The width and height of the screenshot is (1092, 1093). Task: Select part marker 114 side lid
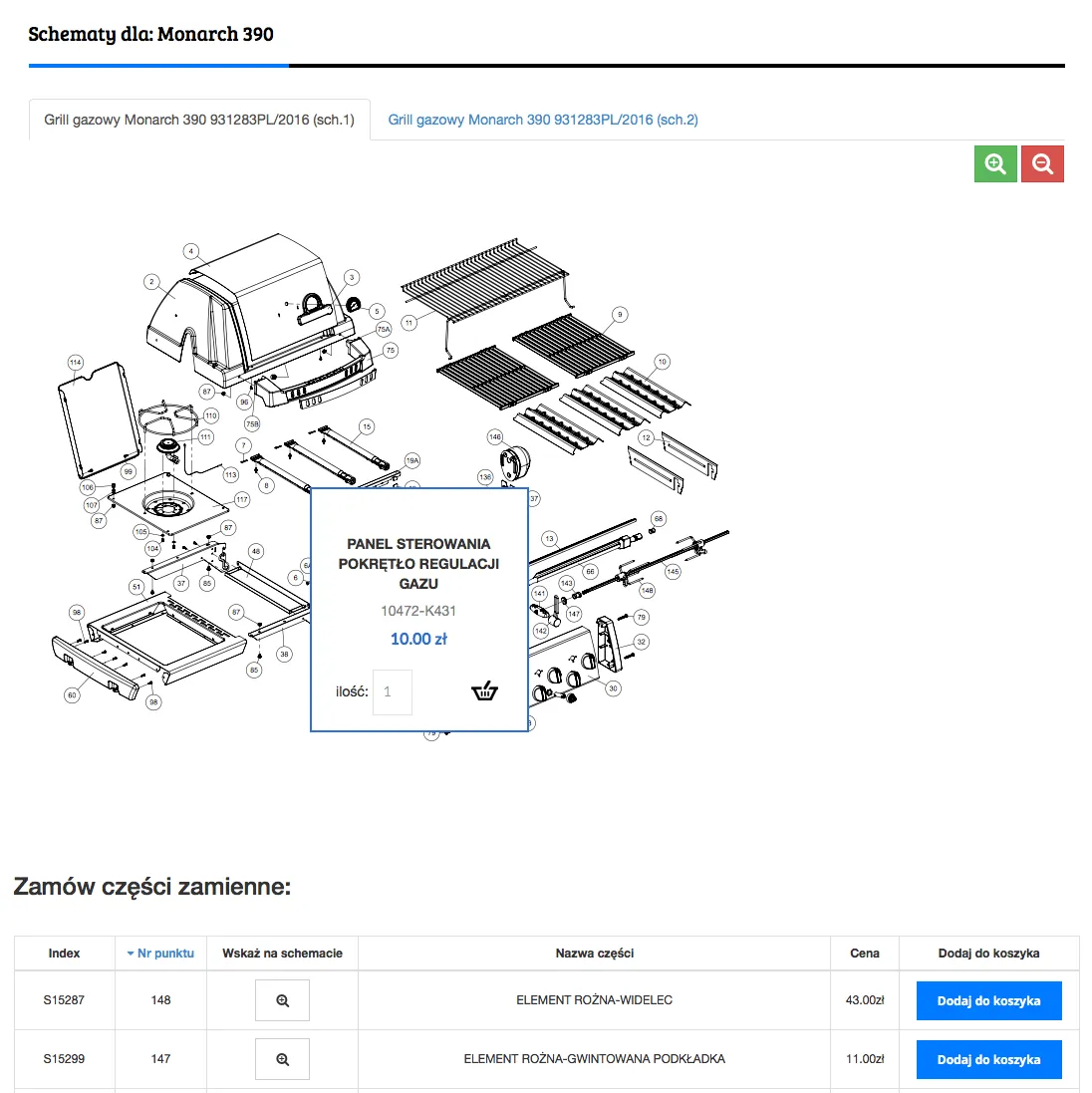76,363
